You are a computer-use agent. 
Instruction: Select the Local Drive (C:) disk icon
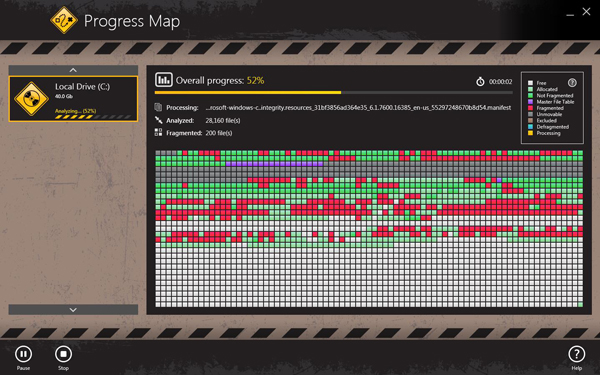[31, 99]
